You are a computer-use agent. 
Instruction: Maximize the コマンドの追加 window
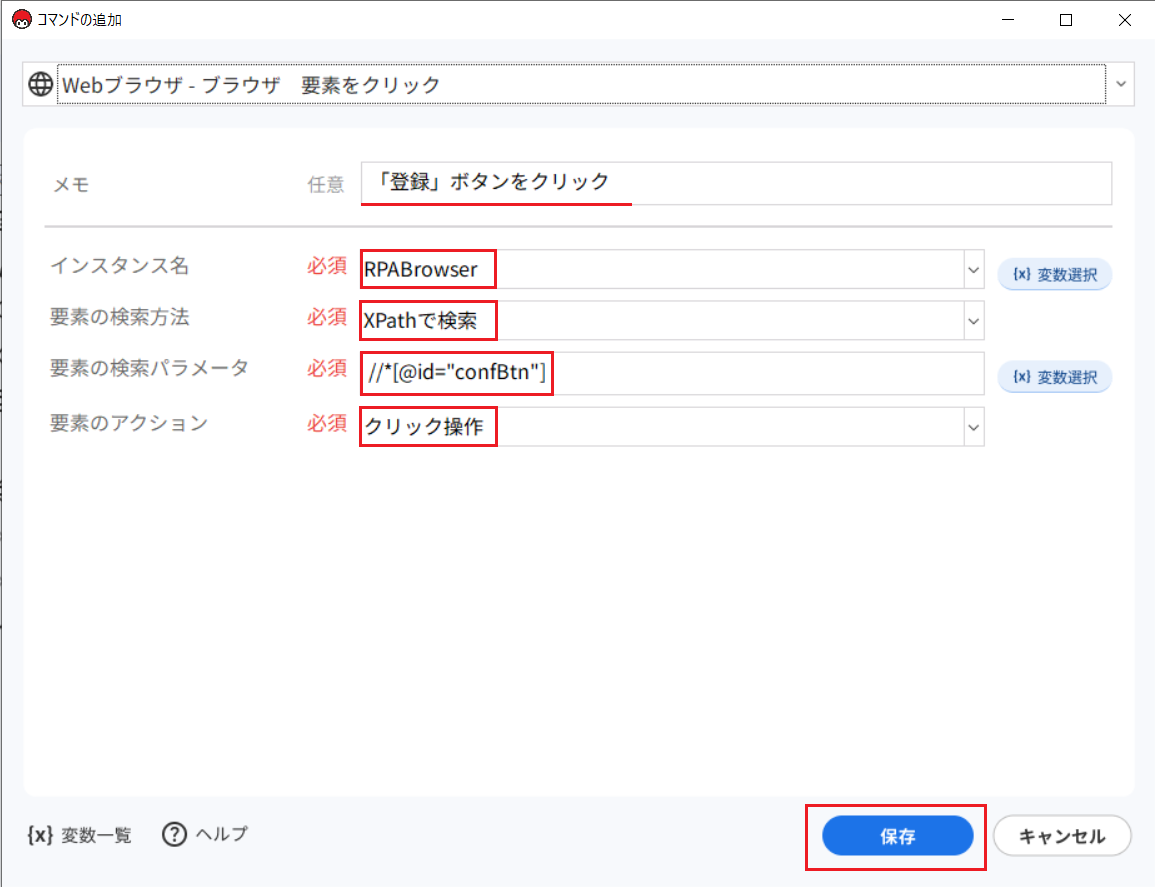[x=1066, y=20]
